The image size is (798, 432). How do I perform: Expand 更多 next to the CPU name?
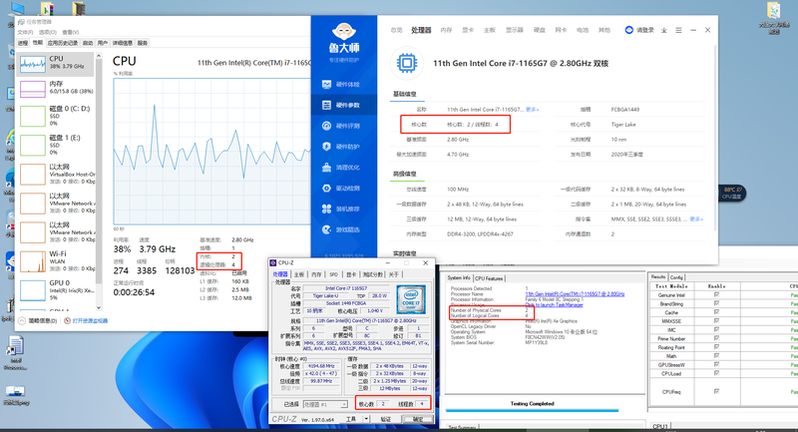point(532,109)
